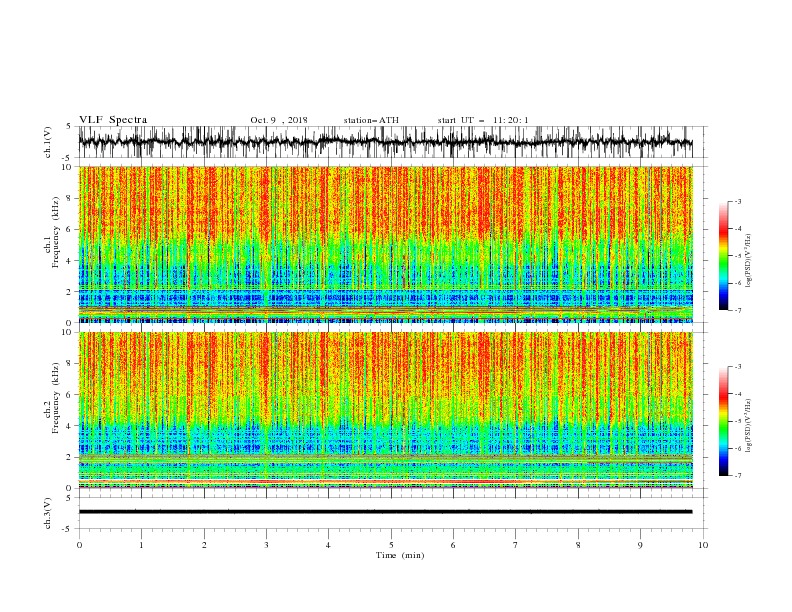The image size is (792, 612).
Task: Click inside the ch.1 spectrogram panel
Action: click(x=385, y=244)
